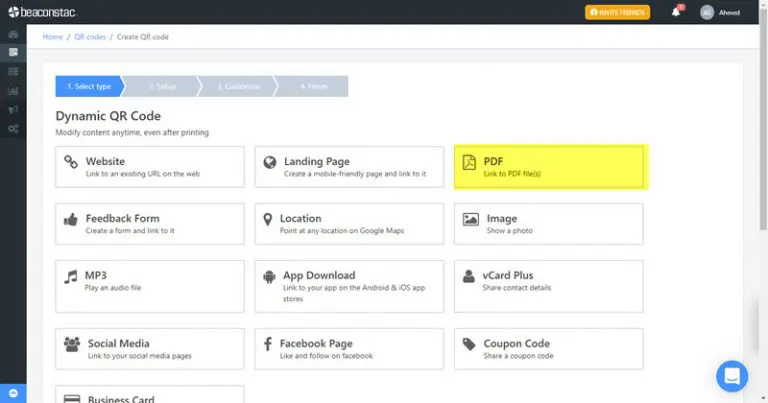The image size is (768, 403).
Task: Open the analytics chart icon in sidebar
Action: [13, 91]
